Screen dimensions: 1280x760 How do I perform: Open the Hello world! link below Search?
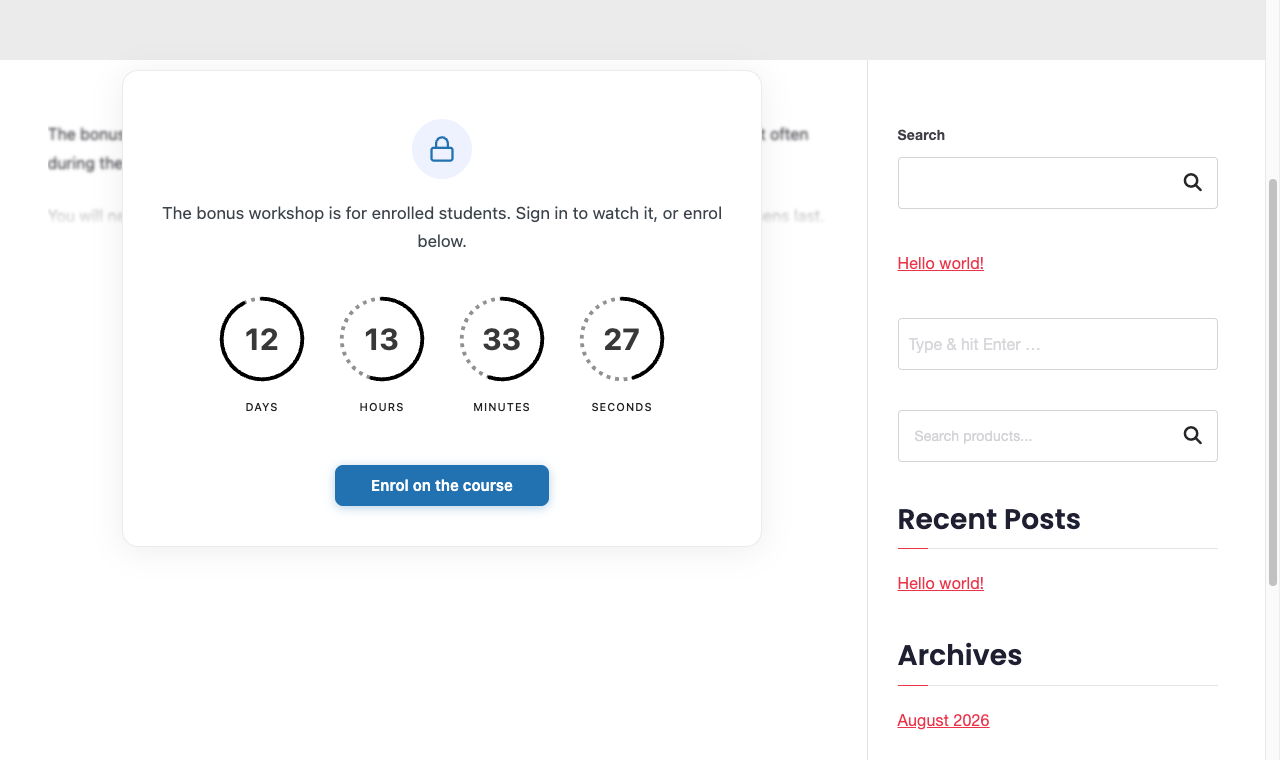[941, 263]
